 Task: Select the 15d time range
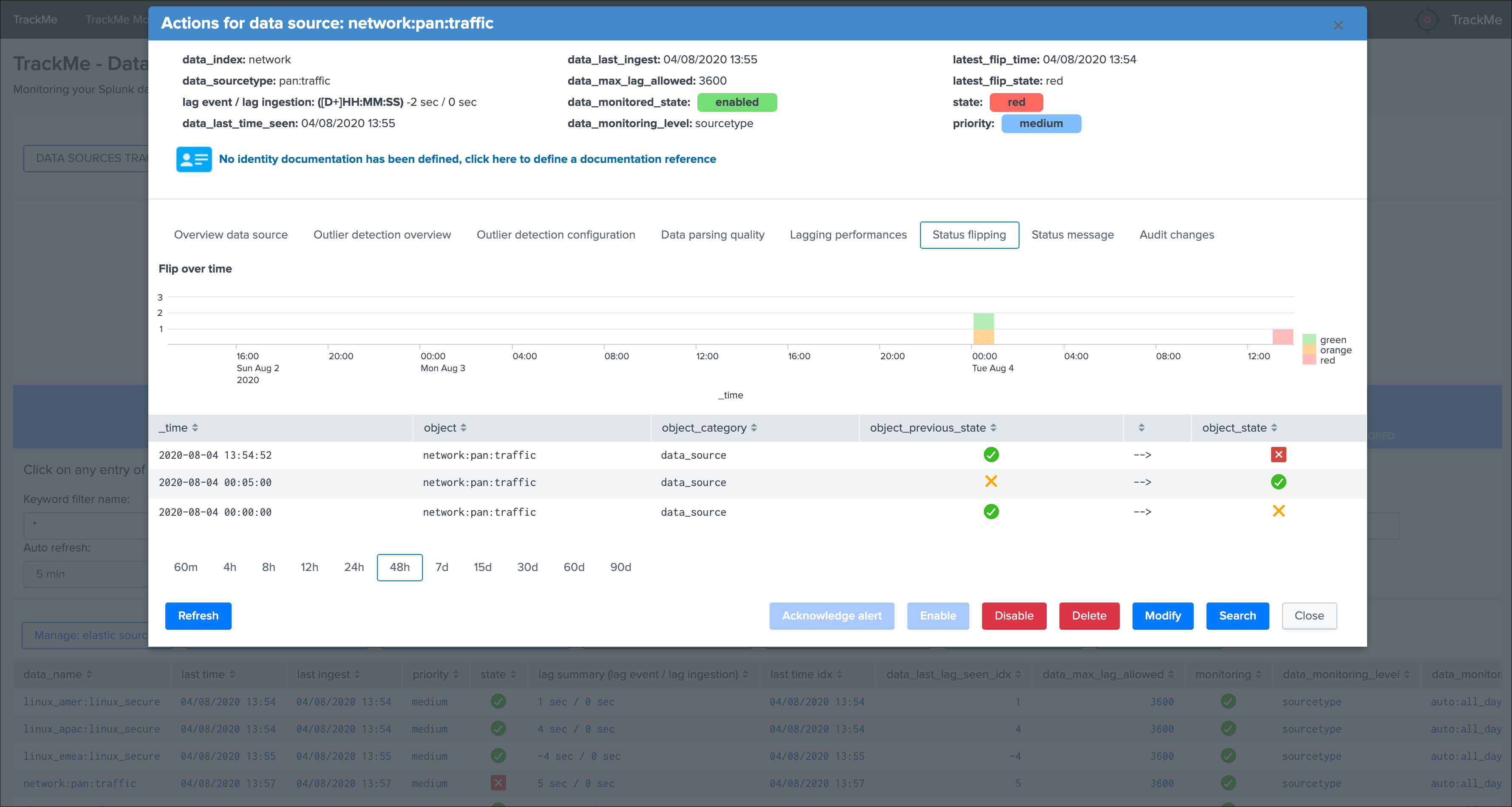pyautogui.click(x=482, y=567)
